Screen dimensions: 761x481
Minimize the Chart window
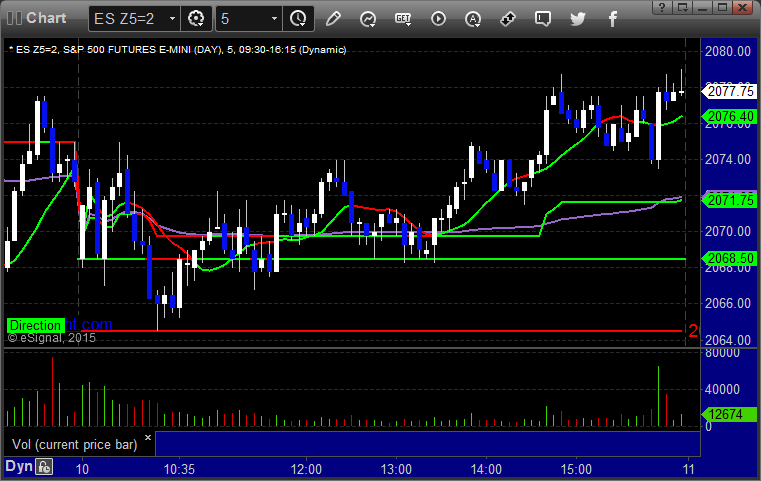[x=702, y=7]
